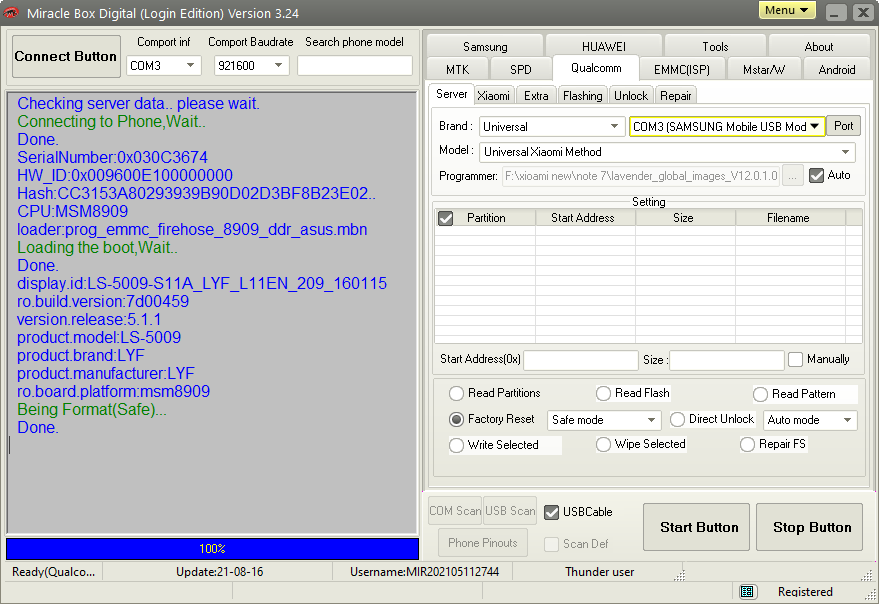Click the Programmer path field
Screen dimensions: 879x604
click(x=641, y=176)
